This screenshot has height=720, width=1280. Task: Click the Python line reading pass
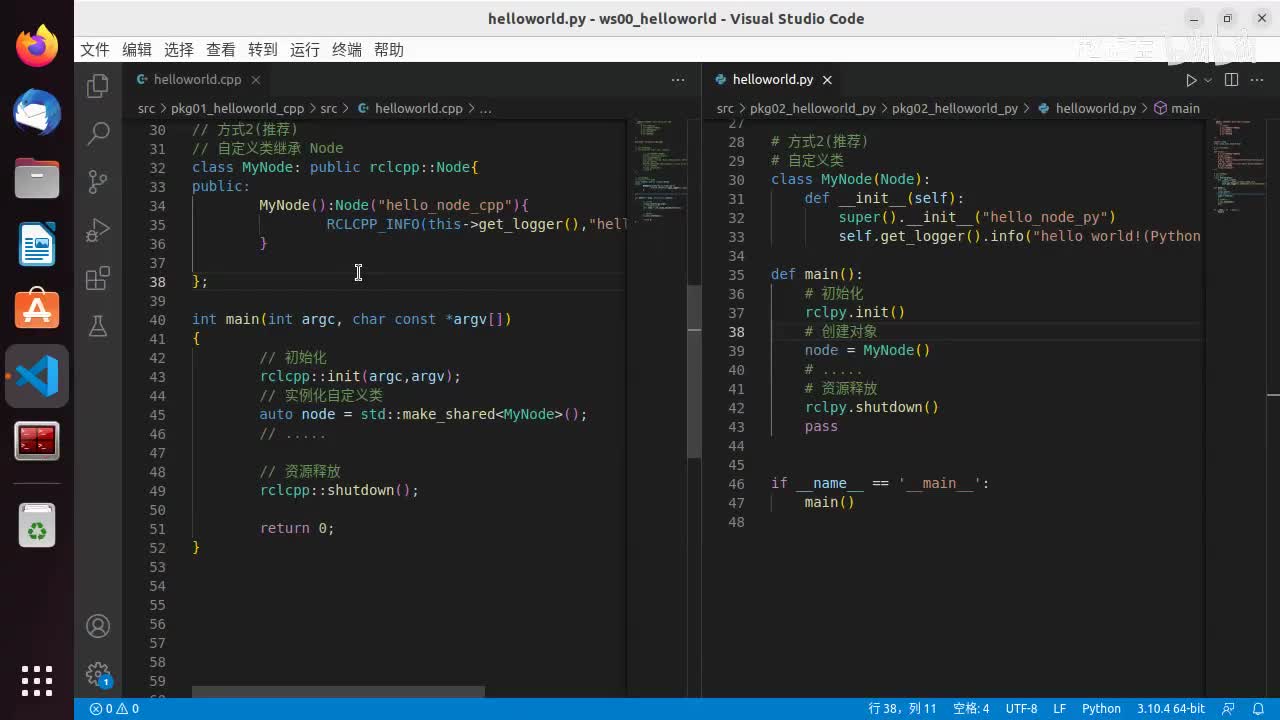click(821, 427)
